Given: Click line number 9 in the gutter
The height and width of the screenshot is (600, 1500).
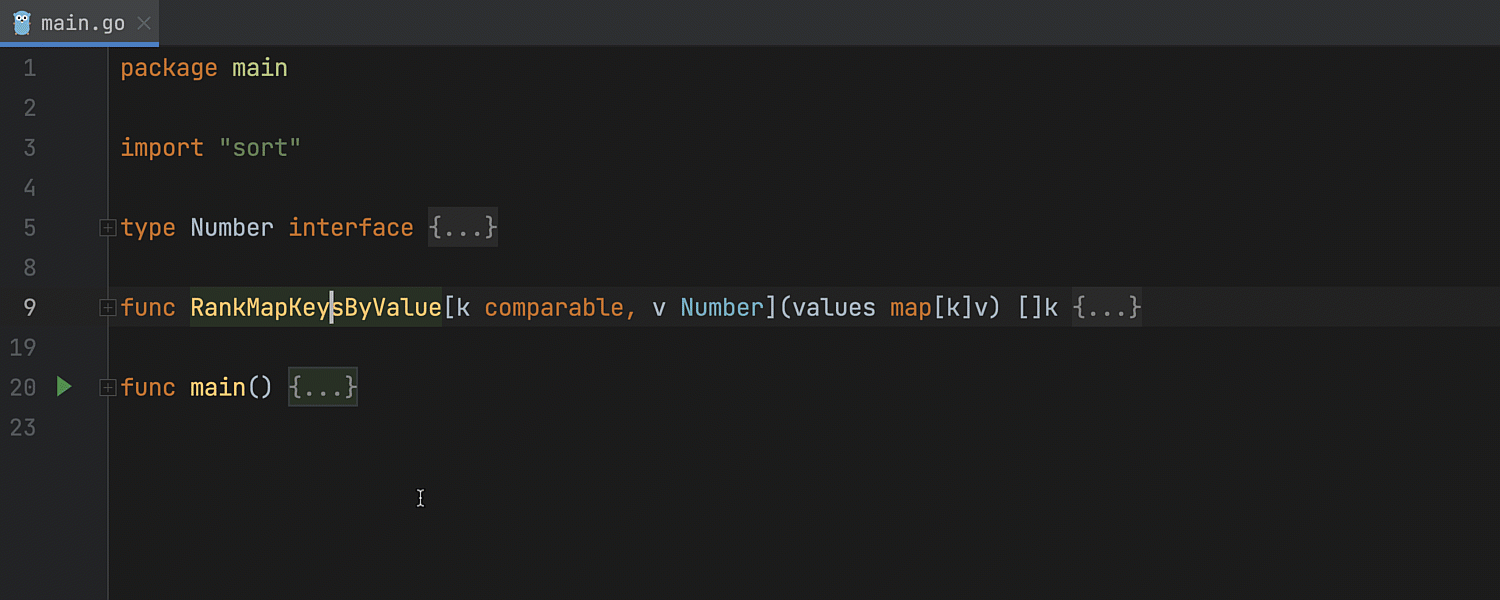Looking at the screenshot, I should pos(29,308).
